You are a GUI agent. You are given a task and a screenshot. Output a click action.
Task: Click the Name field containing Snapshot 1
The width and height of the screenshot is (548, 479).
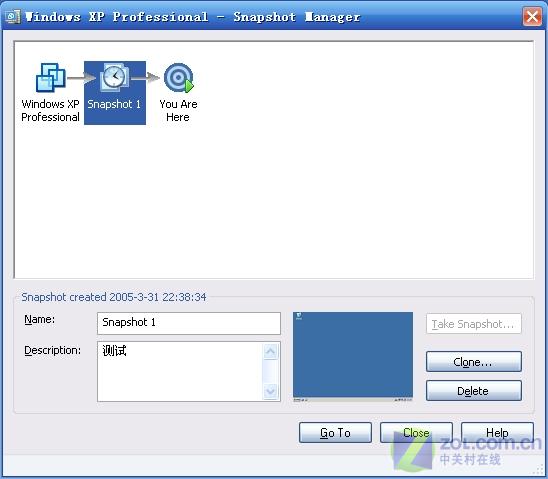click(x=189, y=323)
